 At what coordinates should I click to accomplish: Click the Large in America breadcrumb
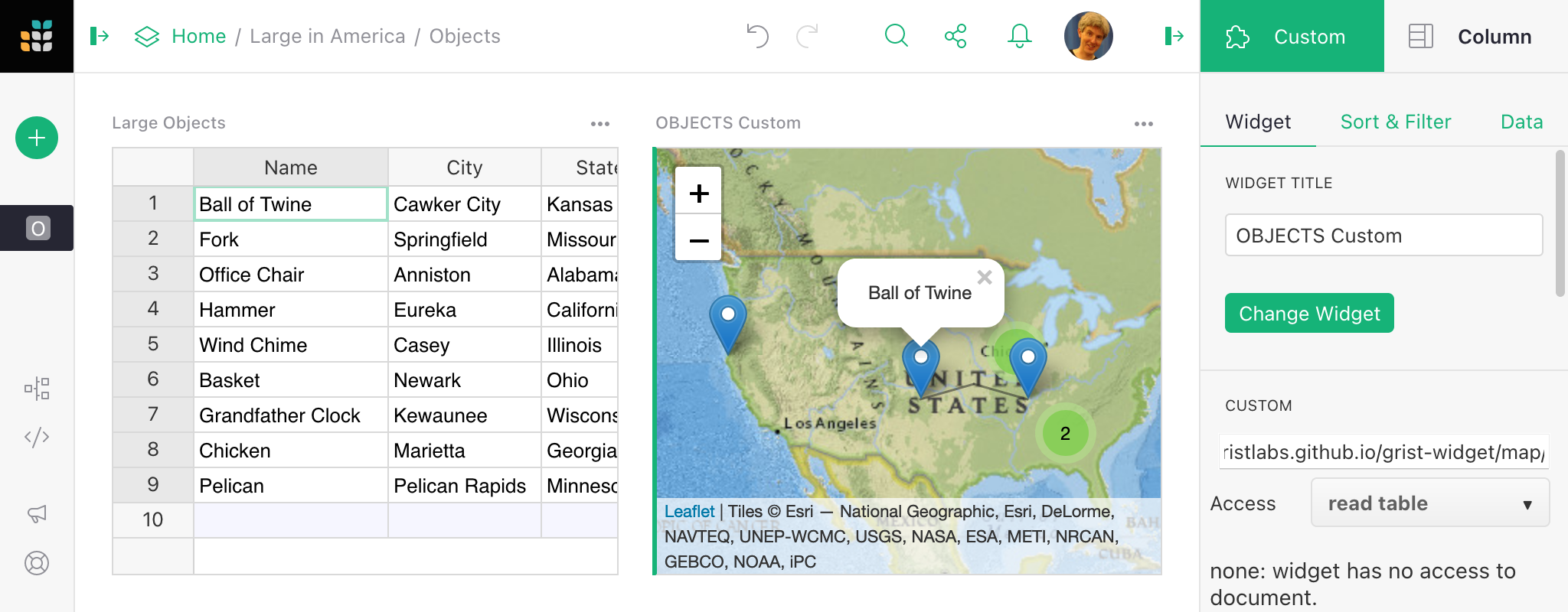(328, 36)
